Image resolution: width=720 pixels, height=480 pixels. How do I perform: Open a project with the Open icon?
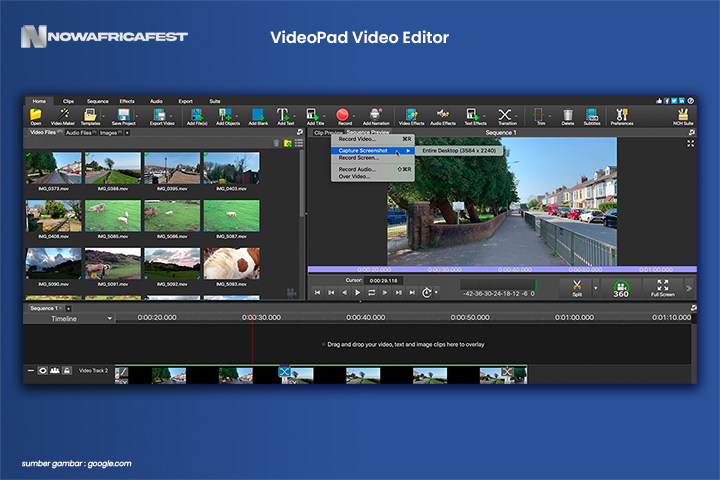coord(35,116)
